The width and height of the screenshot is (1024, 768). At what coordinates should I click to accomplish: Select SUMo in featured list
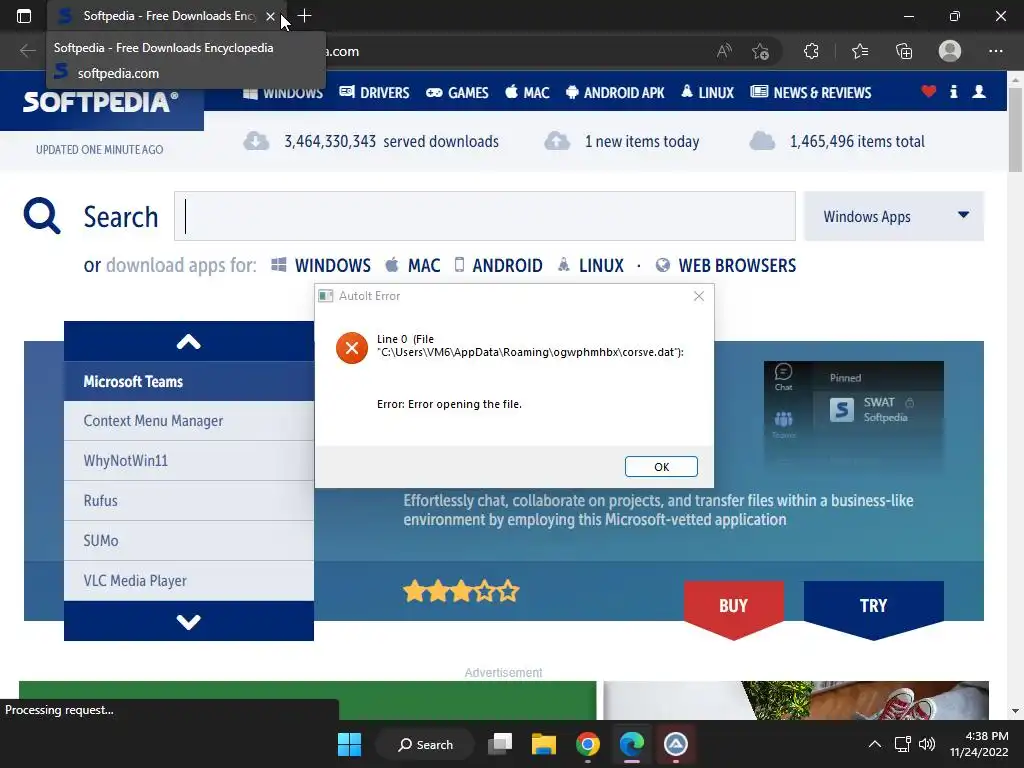[x=189, y=541]
